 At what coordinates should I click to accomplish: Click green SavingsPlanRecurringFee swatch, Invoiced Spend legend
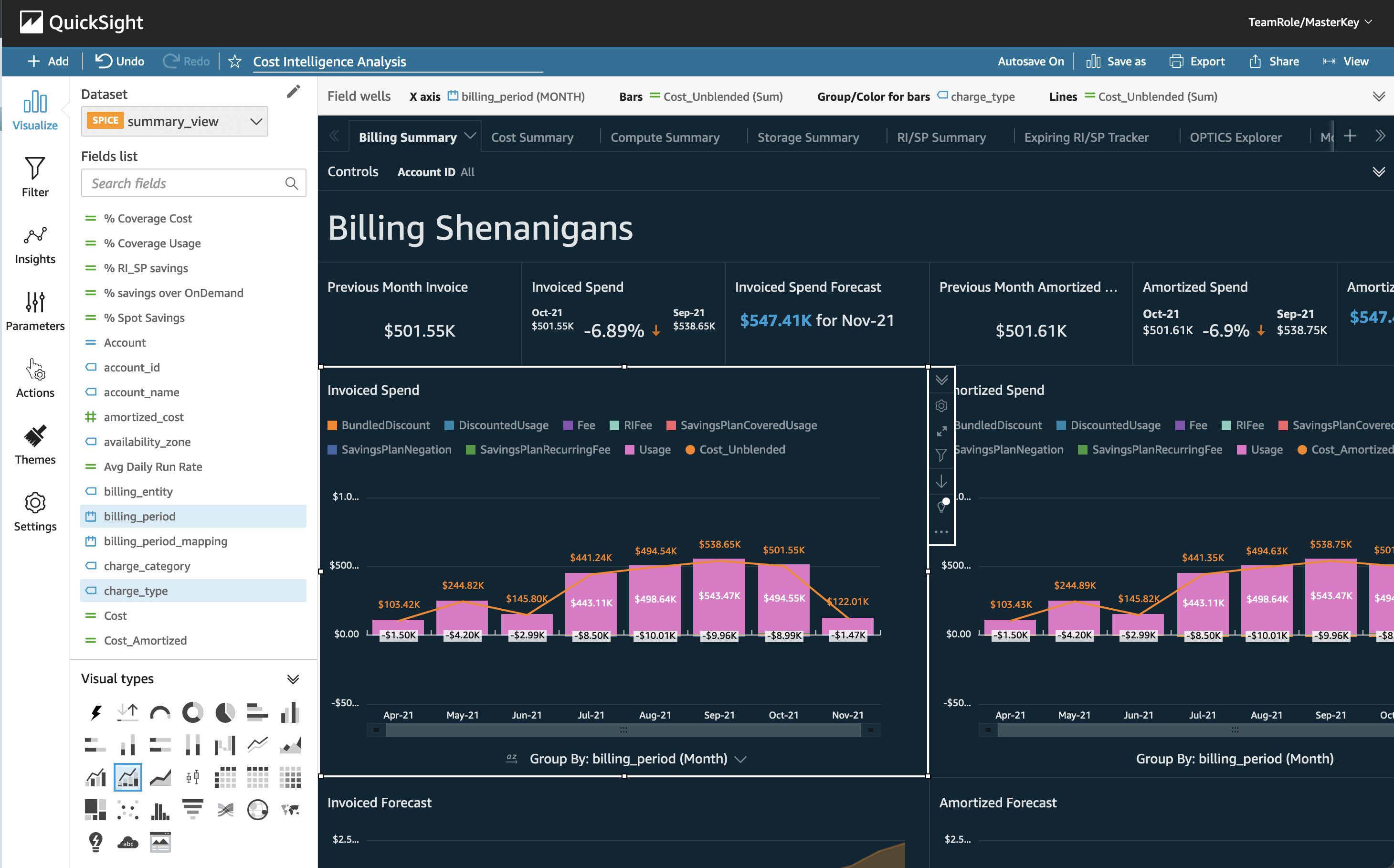click(x=471, y=450)
